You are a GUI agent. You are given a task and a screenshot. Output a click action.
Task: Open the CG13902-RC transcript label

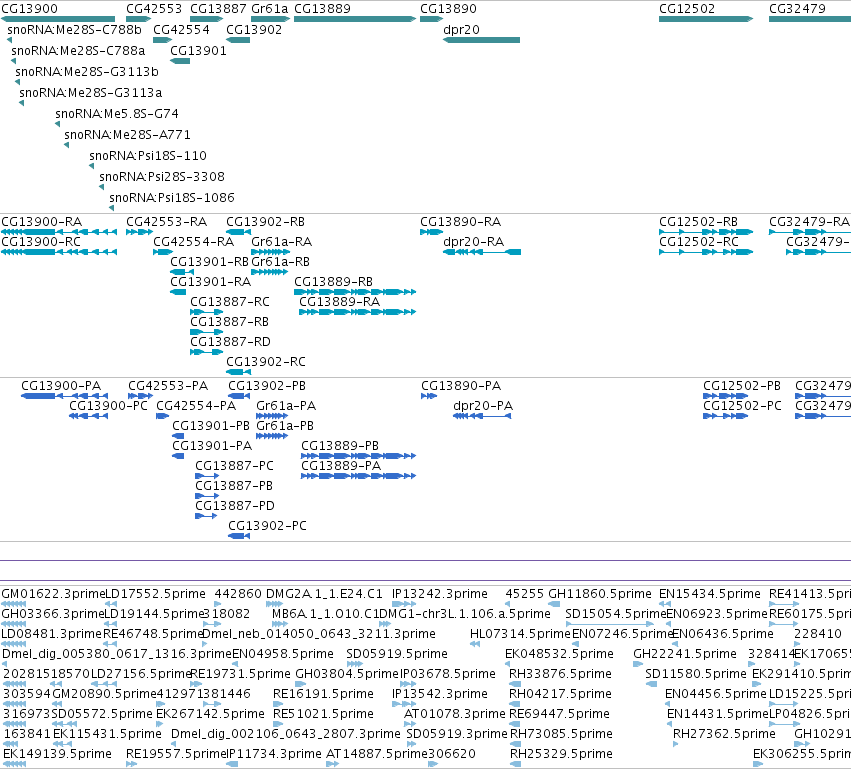click(x=266, y=362)
